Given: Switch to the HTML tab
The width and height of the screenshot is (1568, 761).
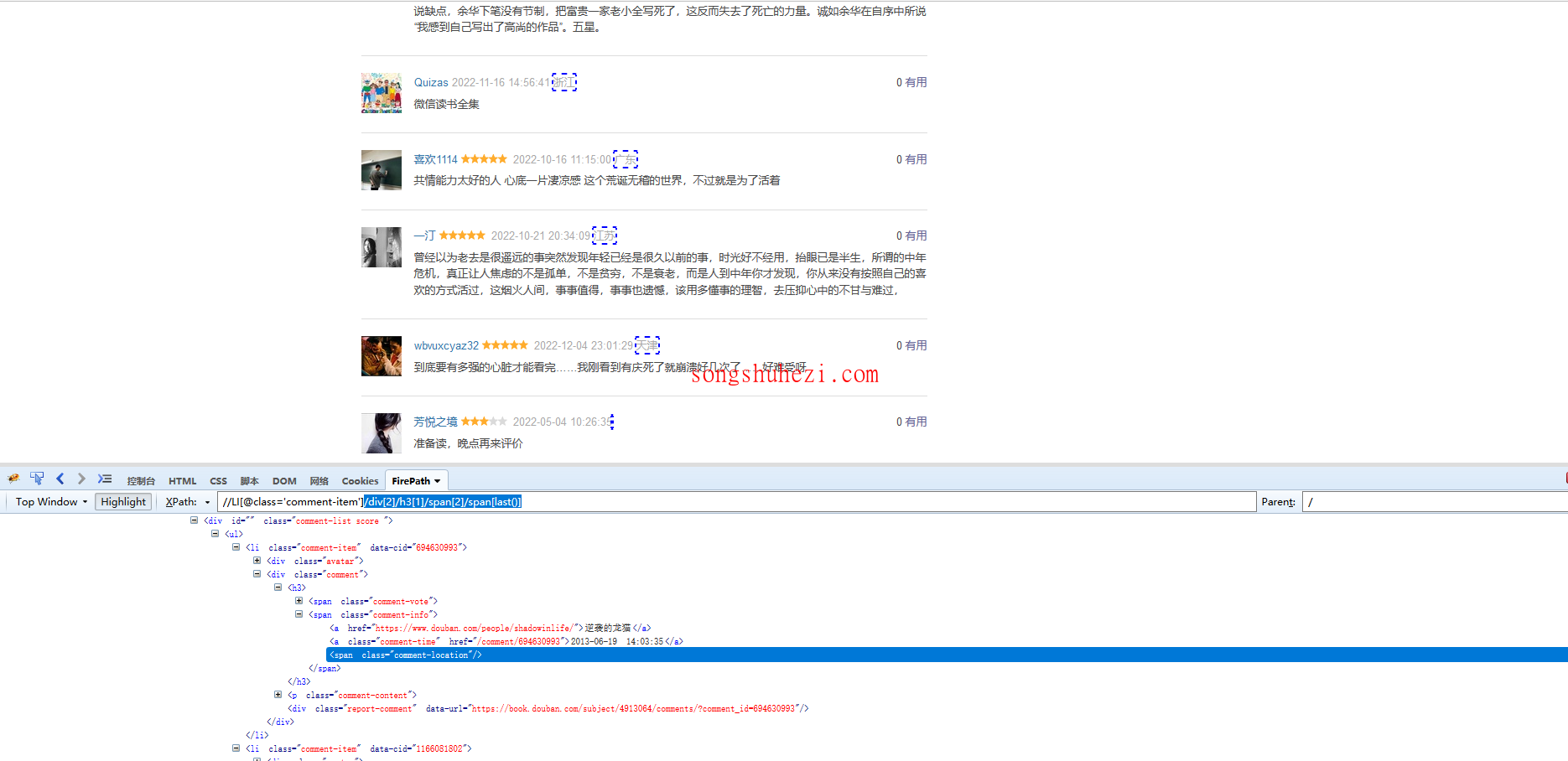Looking at the screenshot, I should [182, 481].
